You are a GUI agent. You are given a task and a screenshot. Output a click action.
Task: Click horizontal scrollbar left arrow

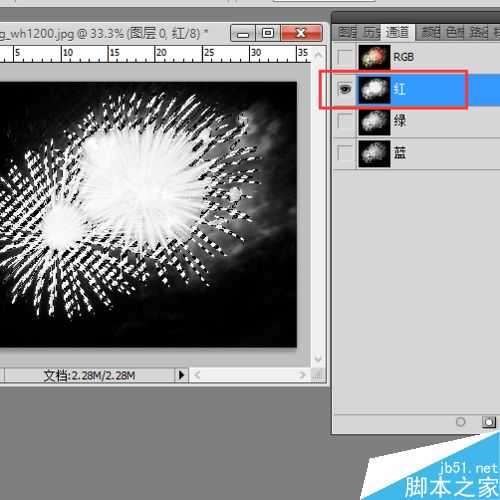pos(197,375)
